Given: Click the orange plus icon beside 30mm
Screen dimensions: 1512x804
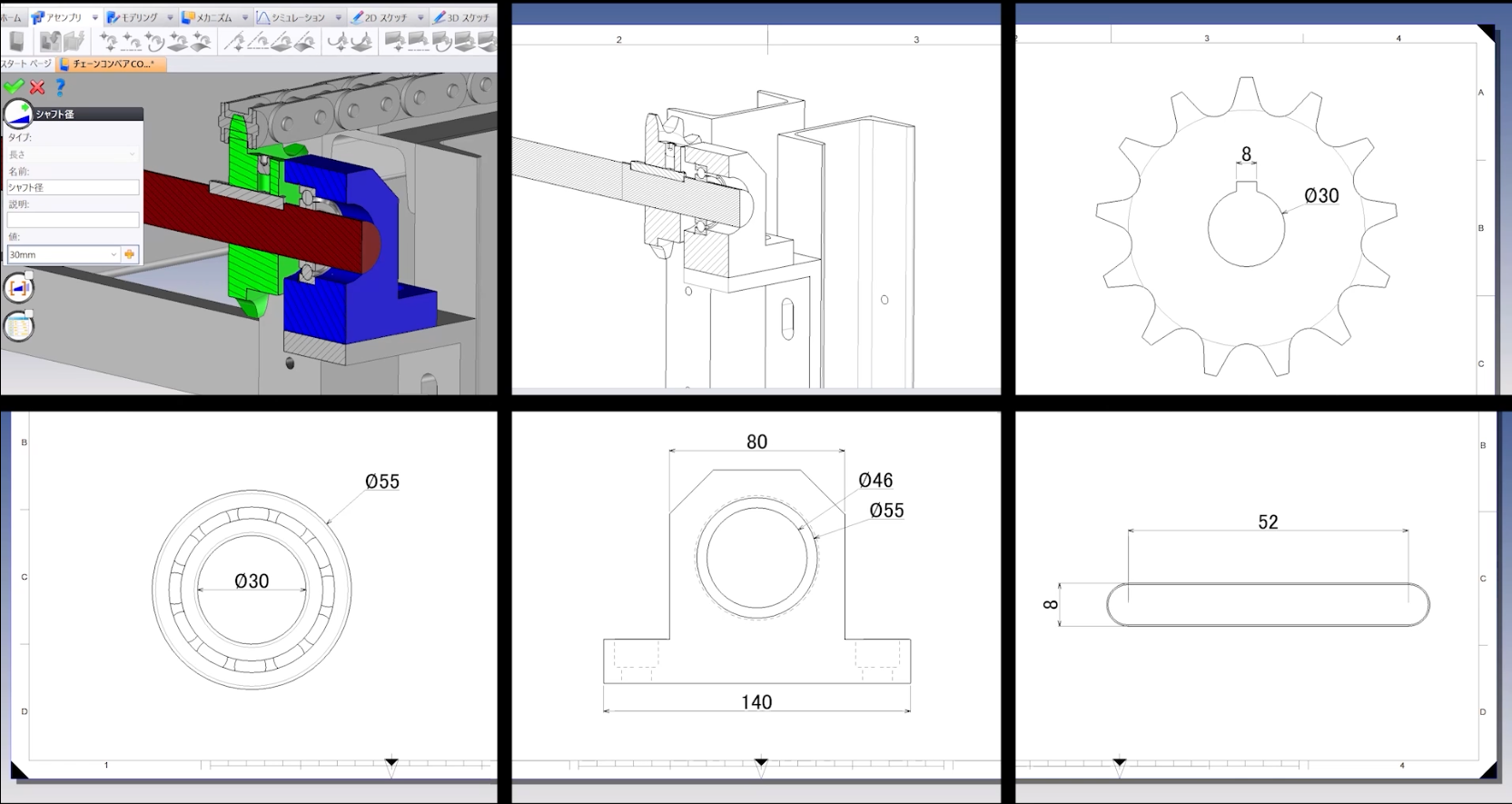Looking at the screenshot, I should click(130, 254).
